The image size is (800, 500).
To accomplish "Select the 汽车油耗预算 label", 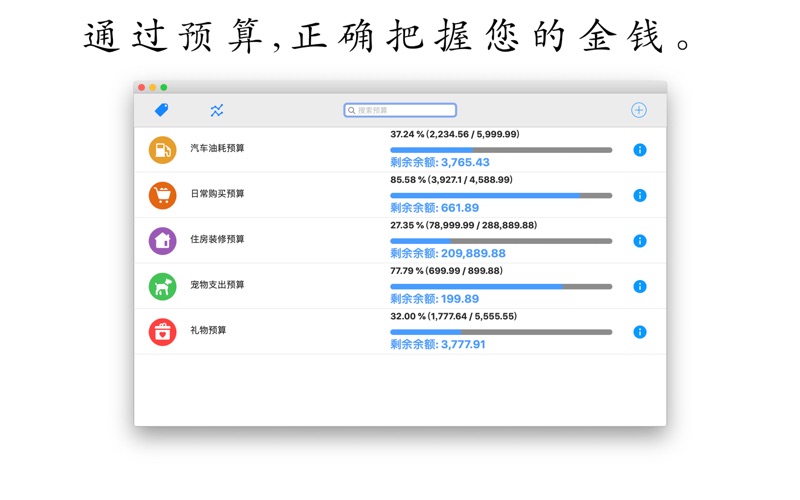I will tap(217, 148).
